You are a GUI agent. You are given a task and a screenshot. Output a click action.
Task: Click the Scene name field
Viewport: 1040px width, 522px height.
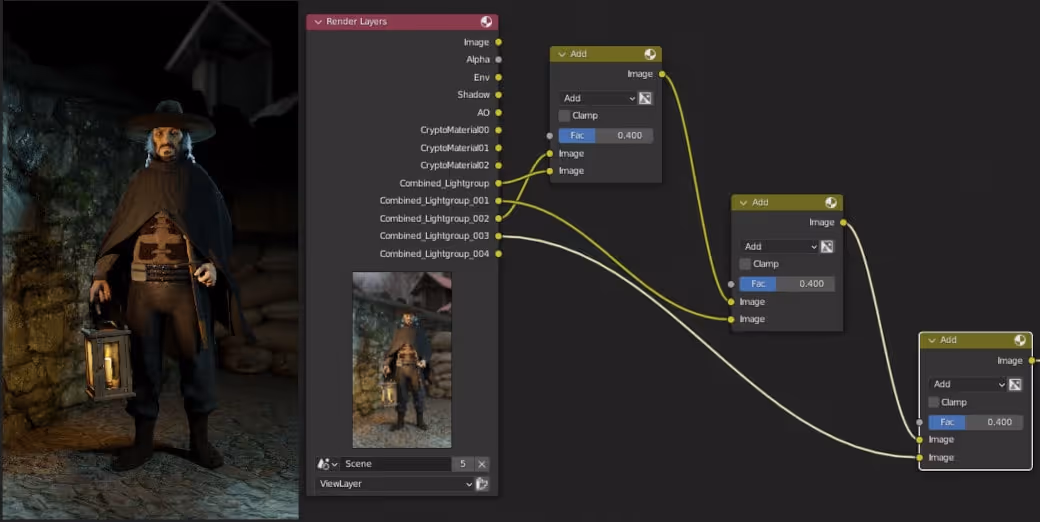(396, 464)
